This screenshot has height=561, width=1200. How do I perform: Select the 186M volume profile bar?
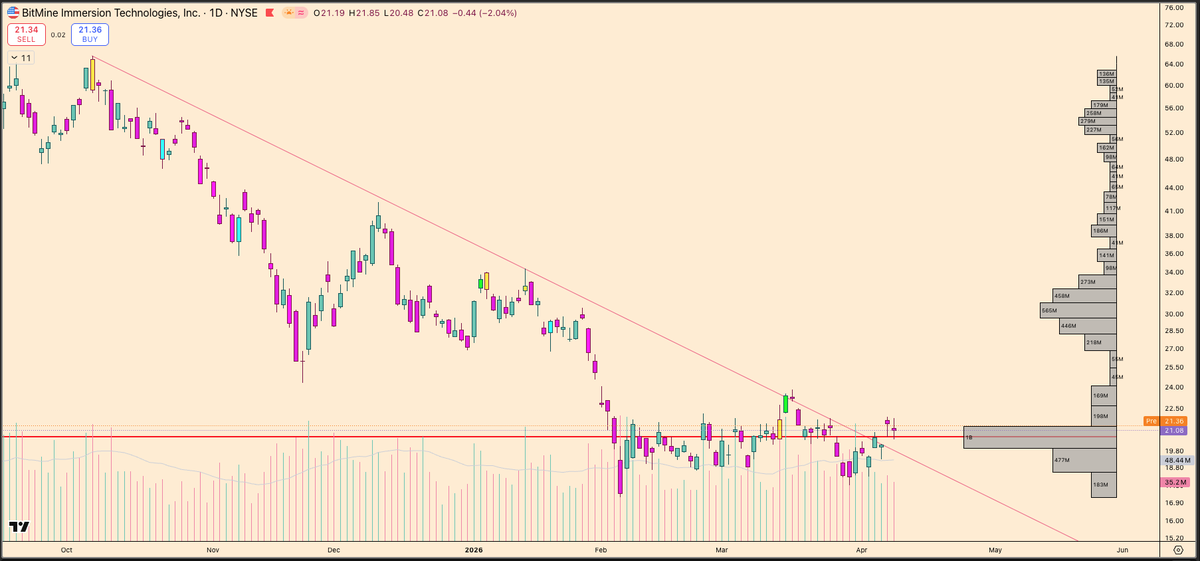click(1104, 231)
